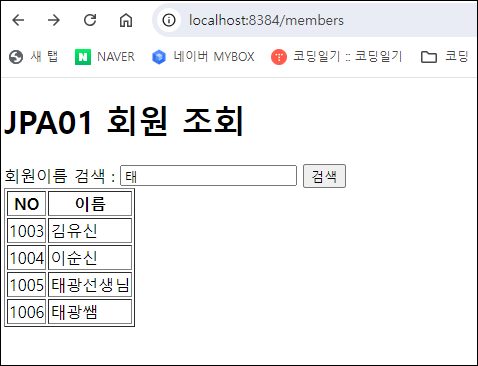Select the cell with number 1005
478x366 pixels.
coord(27,285)
